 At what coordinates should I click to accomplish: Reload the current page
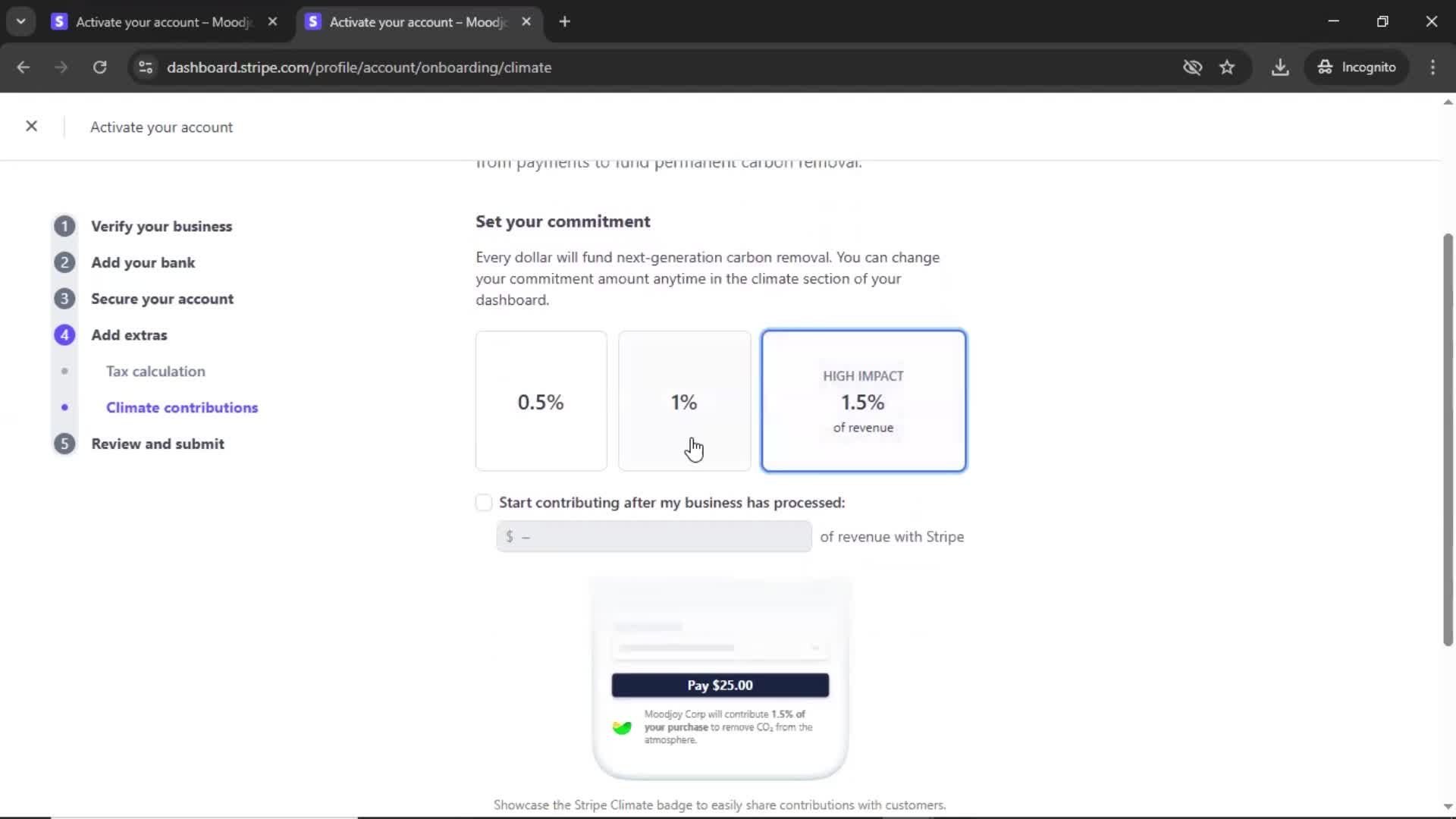point(99,67)
